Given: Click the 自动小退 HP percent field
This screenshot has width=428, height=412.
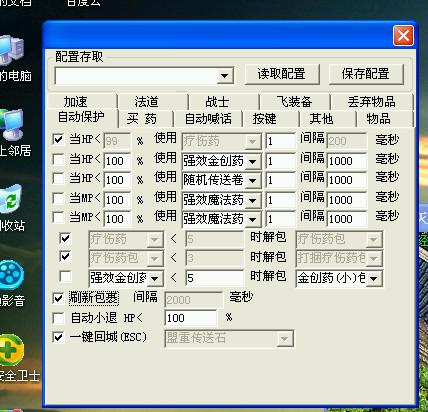Looking at the screenshot, I should point(190,318).
